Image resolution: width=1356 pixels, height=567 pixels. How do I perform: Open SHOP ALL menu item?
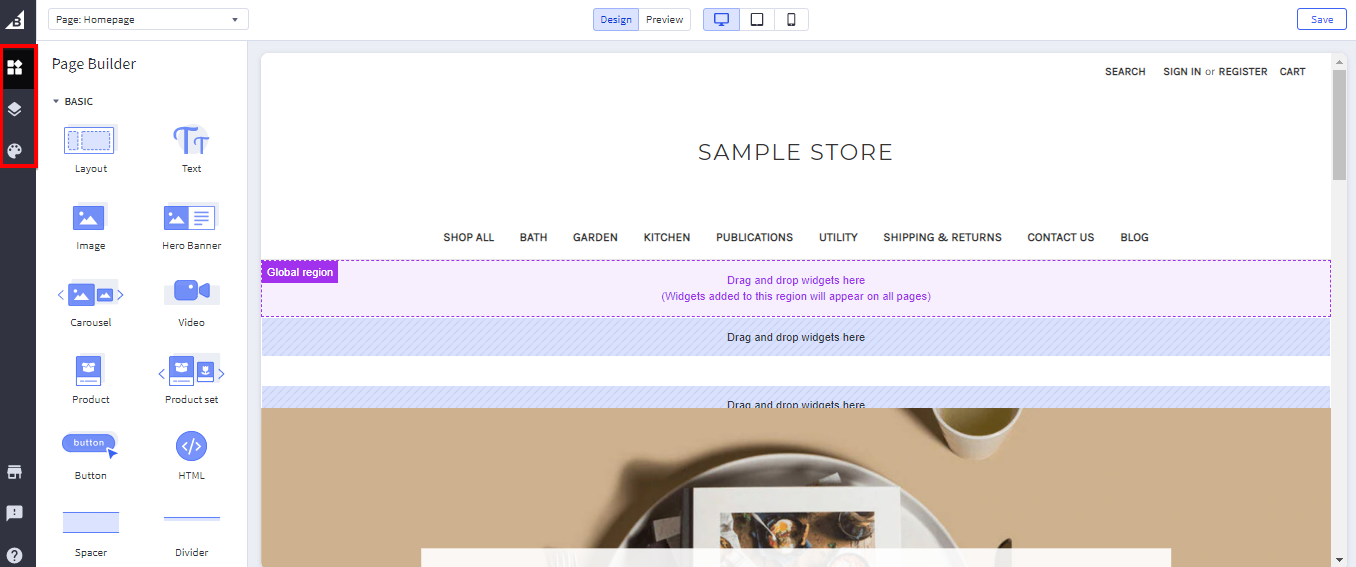coord(469,238)
